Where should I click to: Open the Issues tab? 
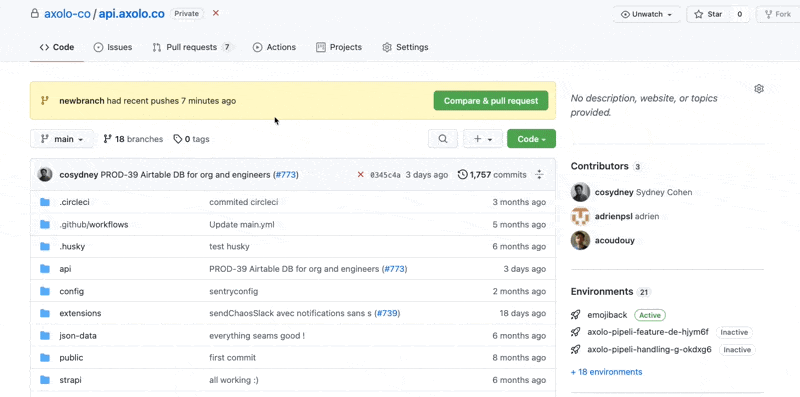113,47
